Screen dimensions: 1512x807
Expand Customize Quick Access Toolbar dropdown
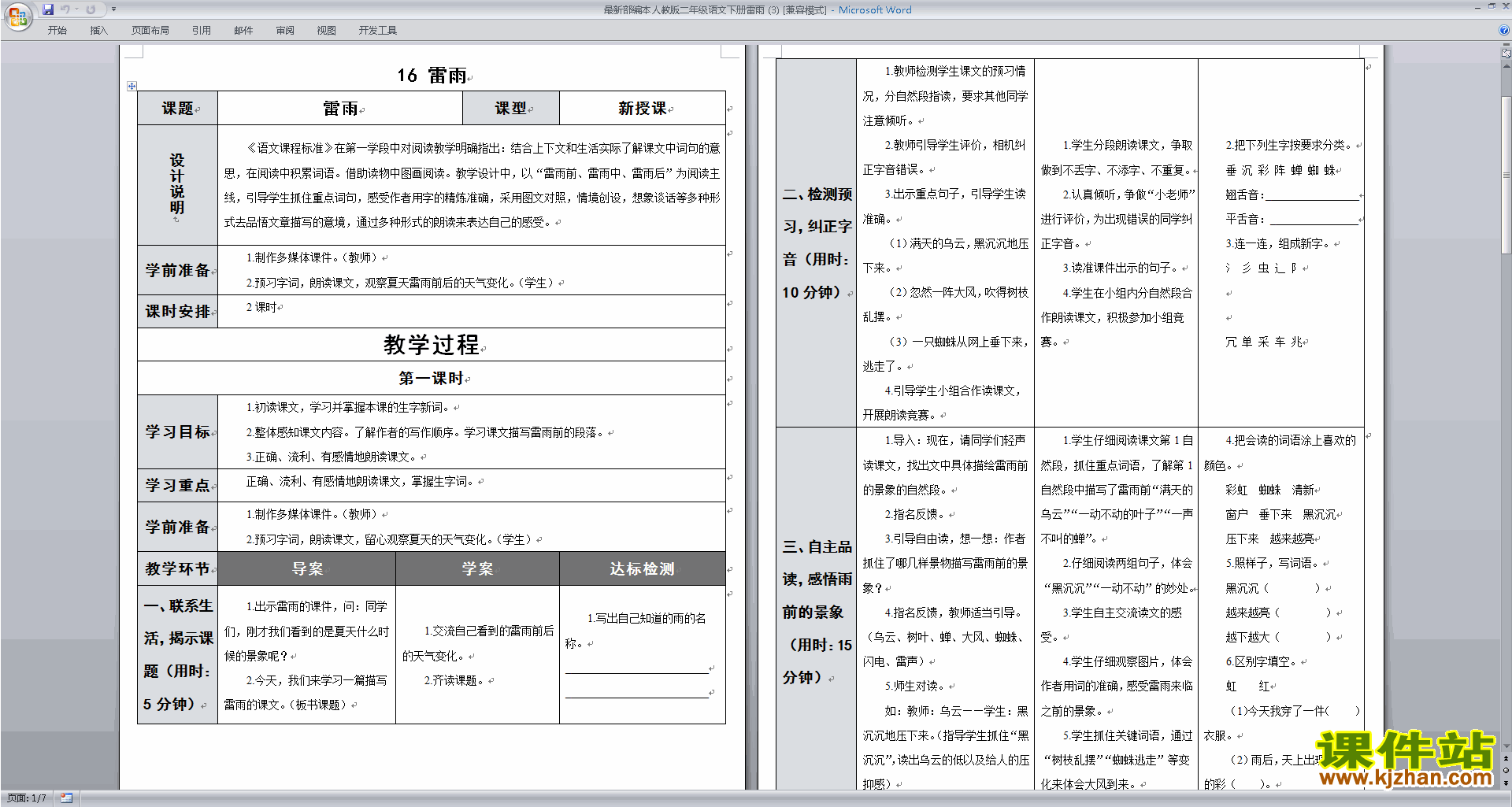113,9
